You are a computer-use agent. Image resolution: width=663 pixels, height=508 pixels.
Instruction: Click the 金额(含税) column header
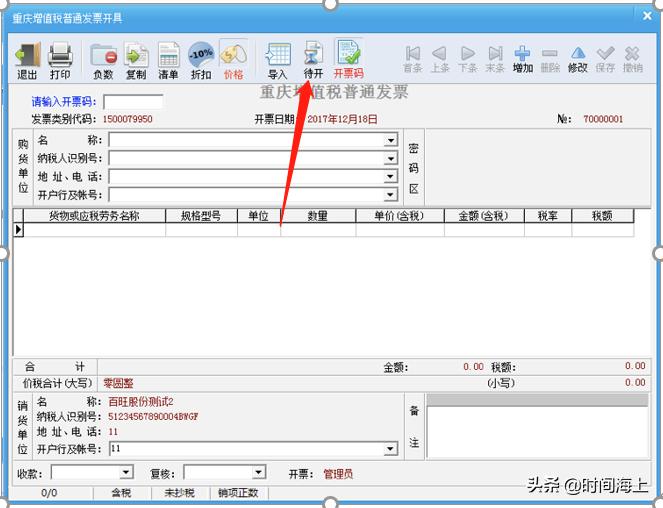click(484, 216)
